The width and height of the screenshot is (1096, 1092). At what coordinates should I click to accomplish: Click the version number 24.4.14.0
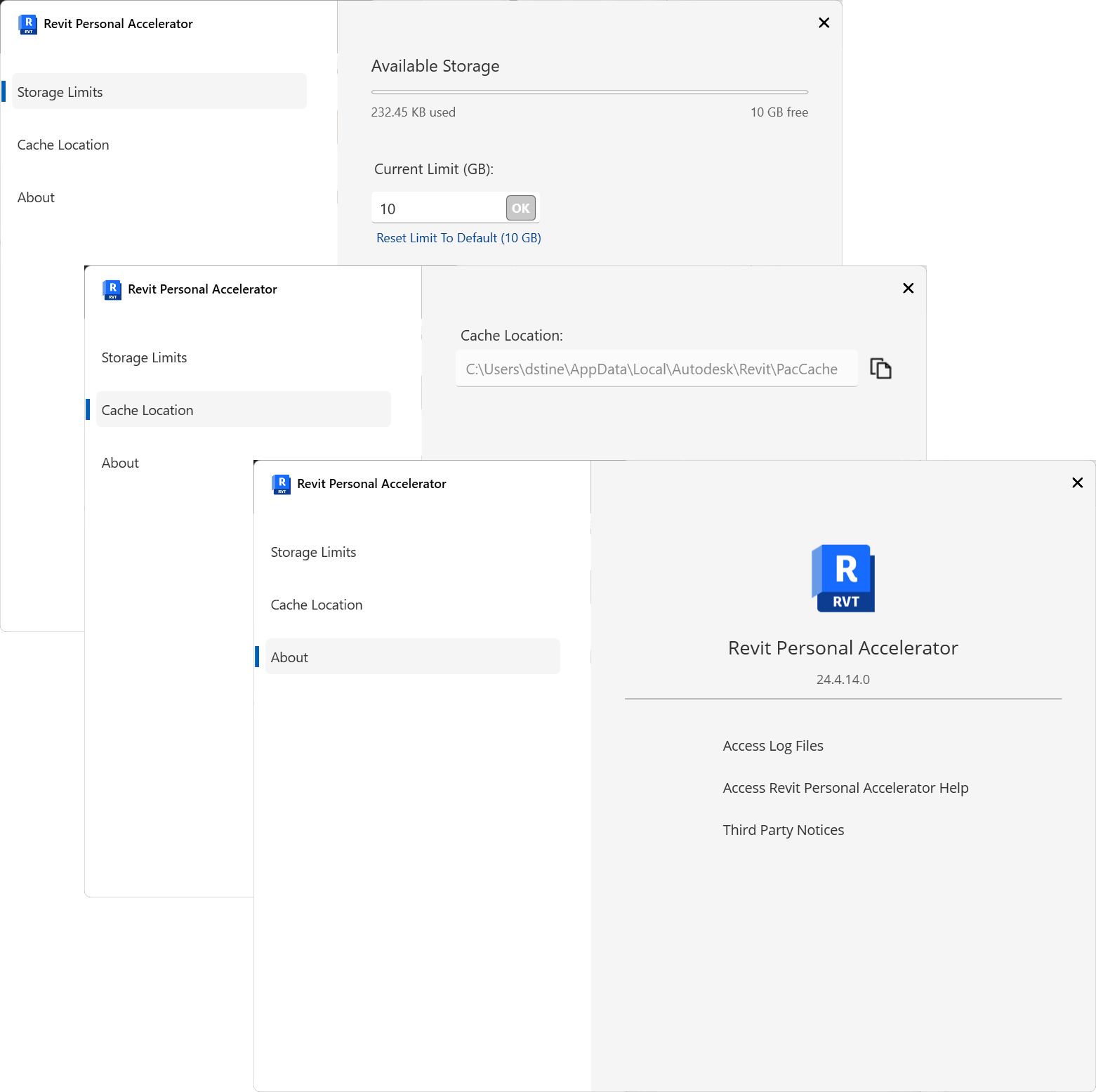pyautogui.click(x=843, y=680)
